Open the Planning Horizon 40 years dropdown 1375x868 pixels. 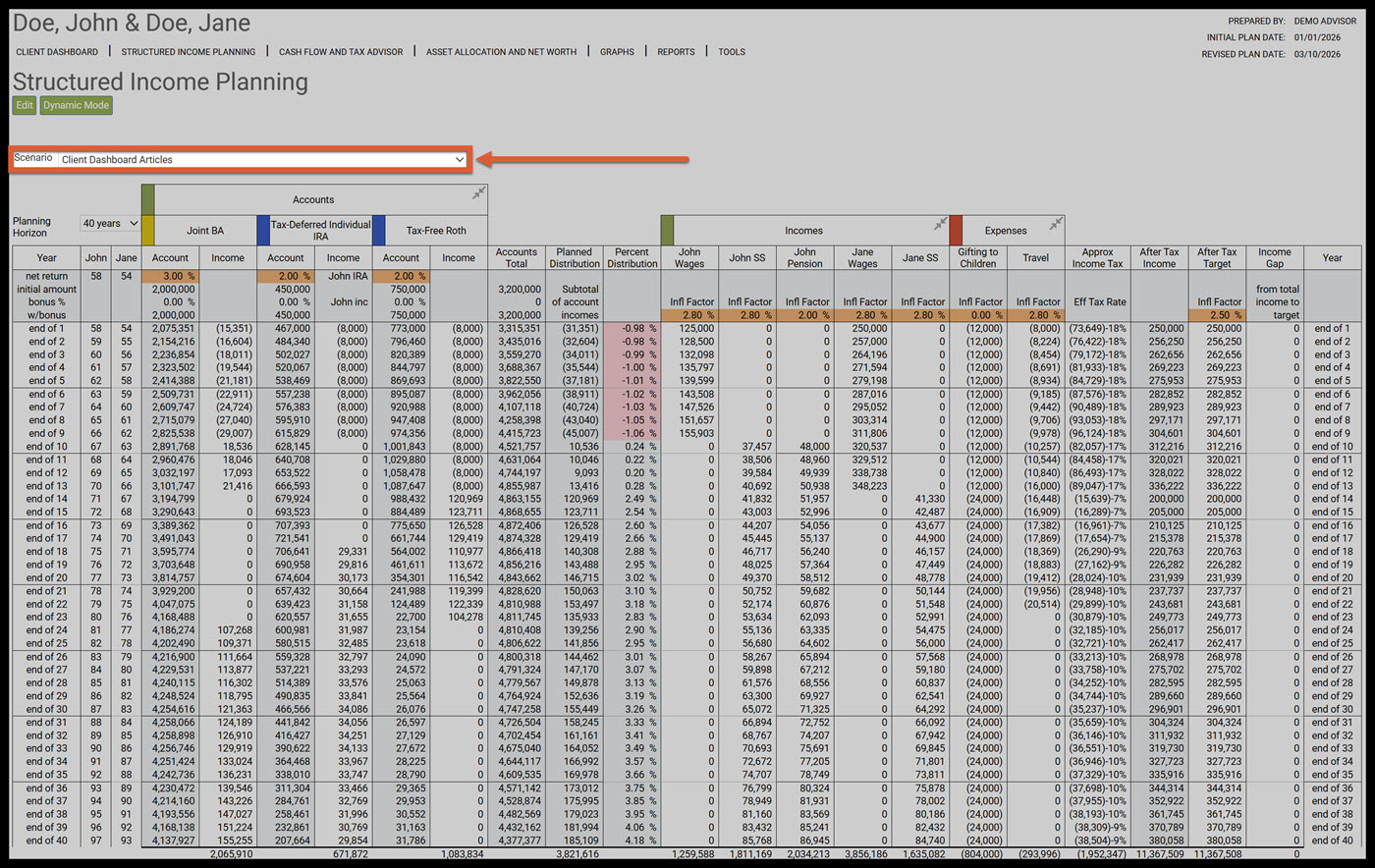coord(110,224)
